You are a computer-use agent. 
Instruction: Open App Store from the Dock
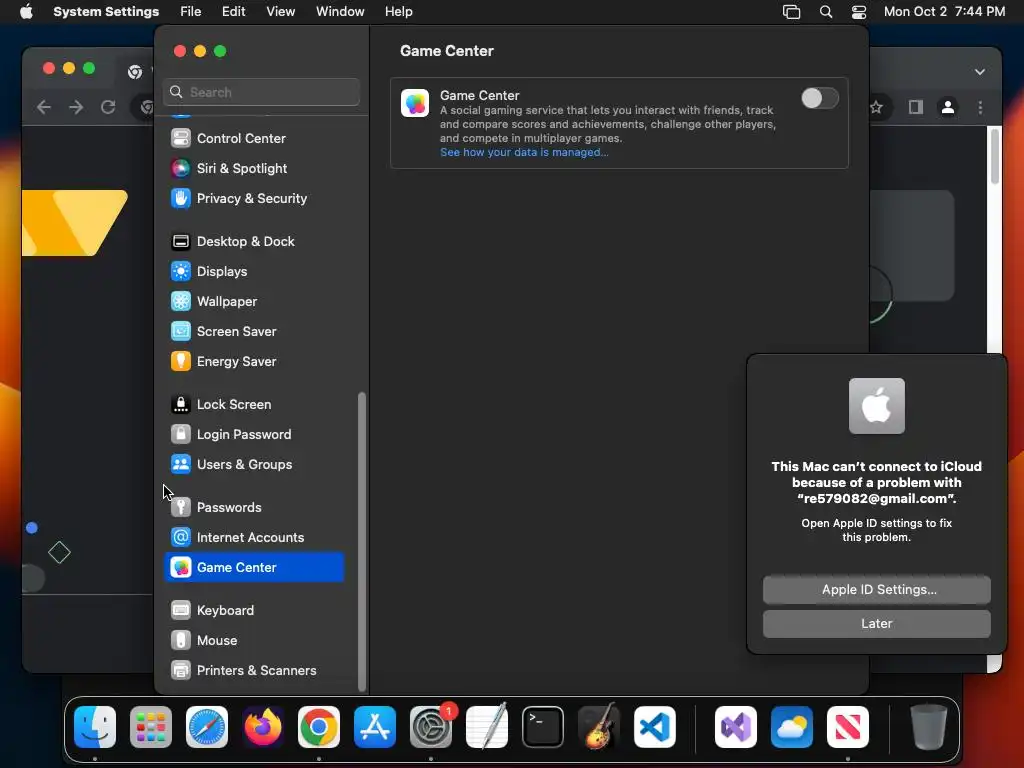375,727
